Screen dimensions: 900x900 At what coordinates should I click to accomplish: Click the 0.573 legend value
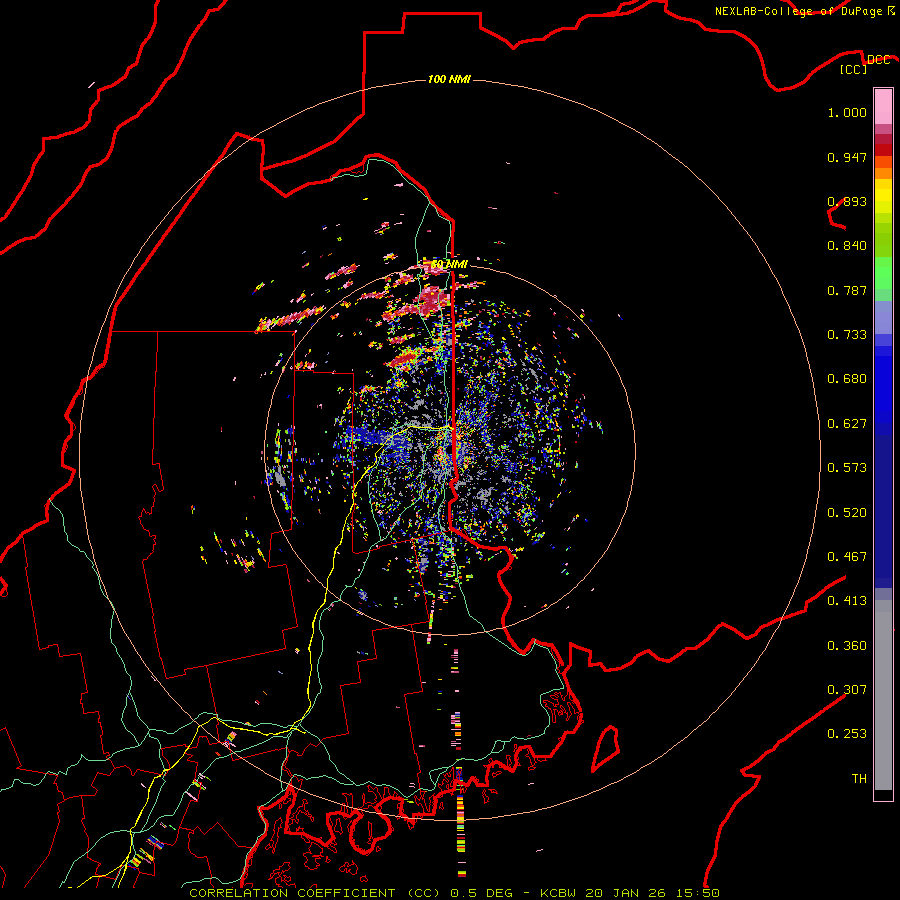[847, 468]
